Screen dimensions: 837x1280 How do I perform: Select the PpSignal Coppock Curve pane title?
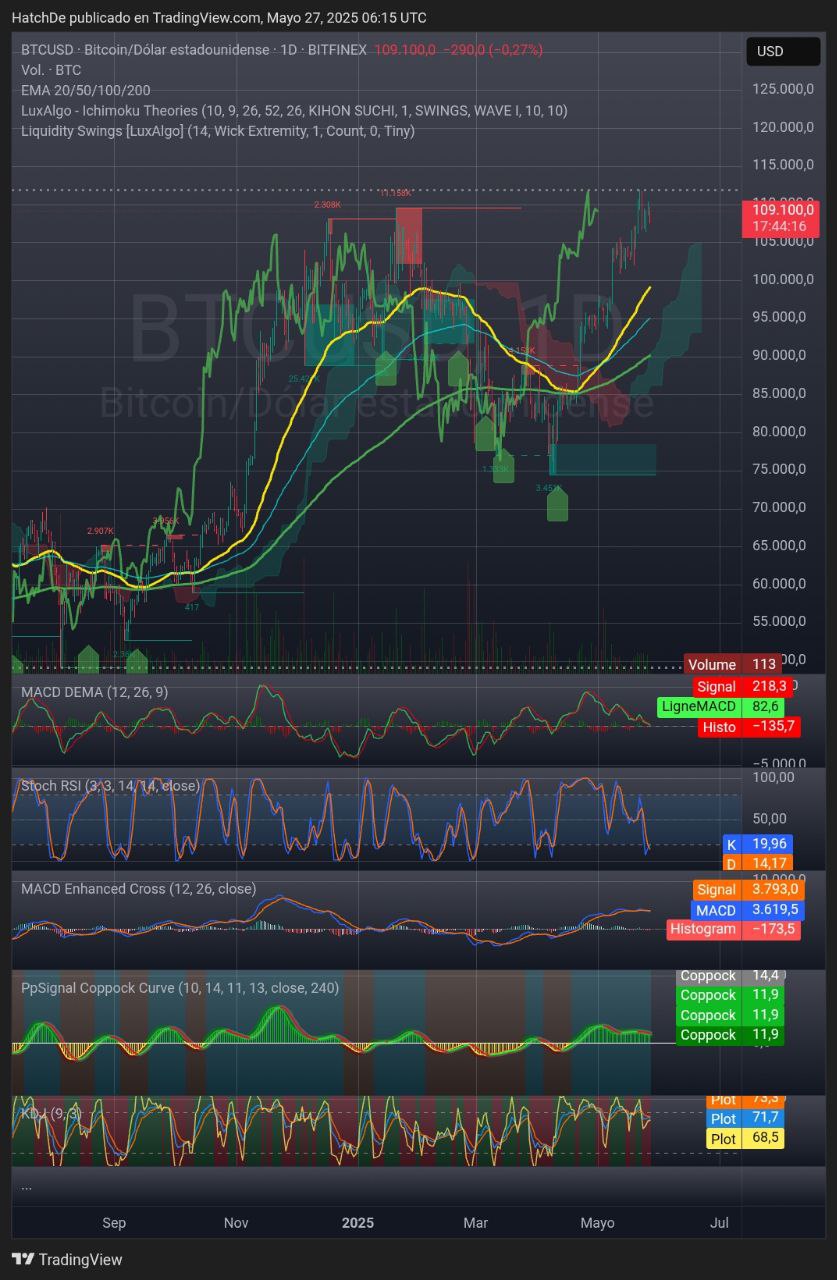coord(180,988)
